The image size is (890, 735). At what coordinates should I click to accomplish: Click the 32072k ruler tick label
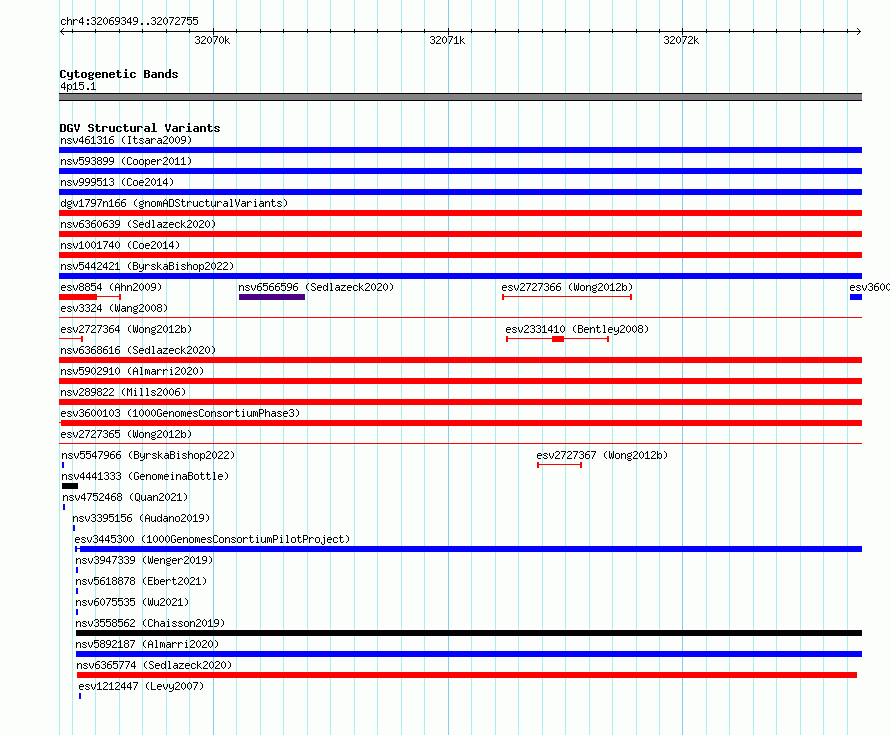point(681,40)
